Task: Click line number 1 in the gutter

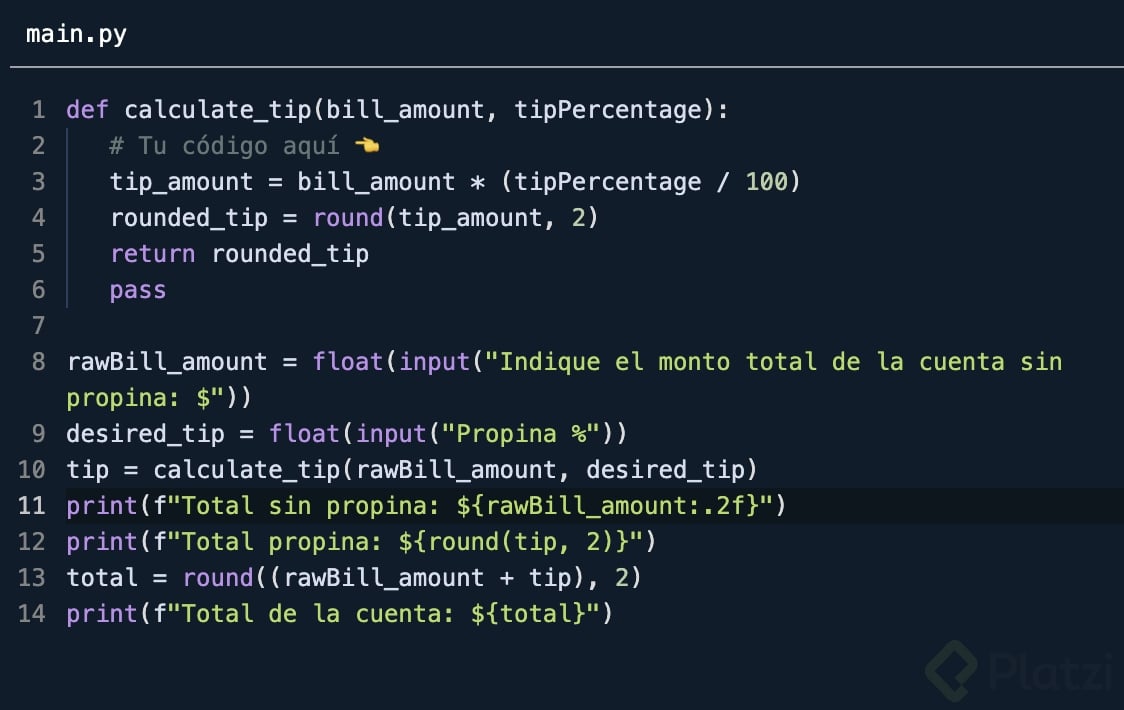Action: click(x=38, y=110)
